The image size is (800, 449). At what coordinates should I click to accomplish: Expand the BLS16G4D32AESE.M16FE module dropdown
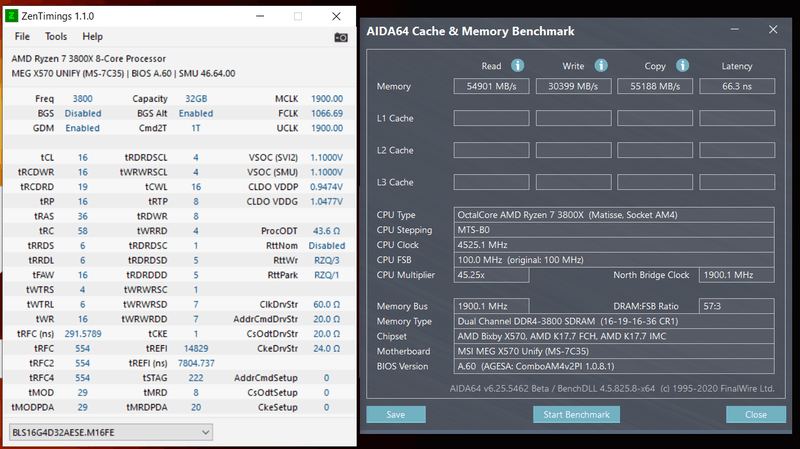(x=111, y=432)
